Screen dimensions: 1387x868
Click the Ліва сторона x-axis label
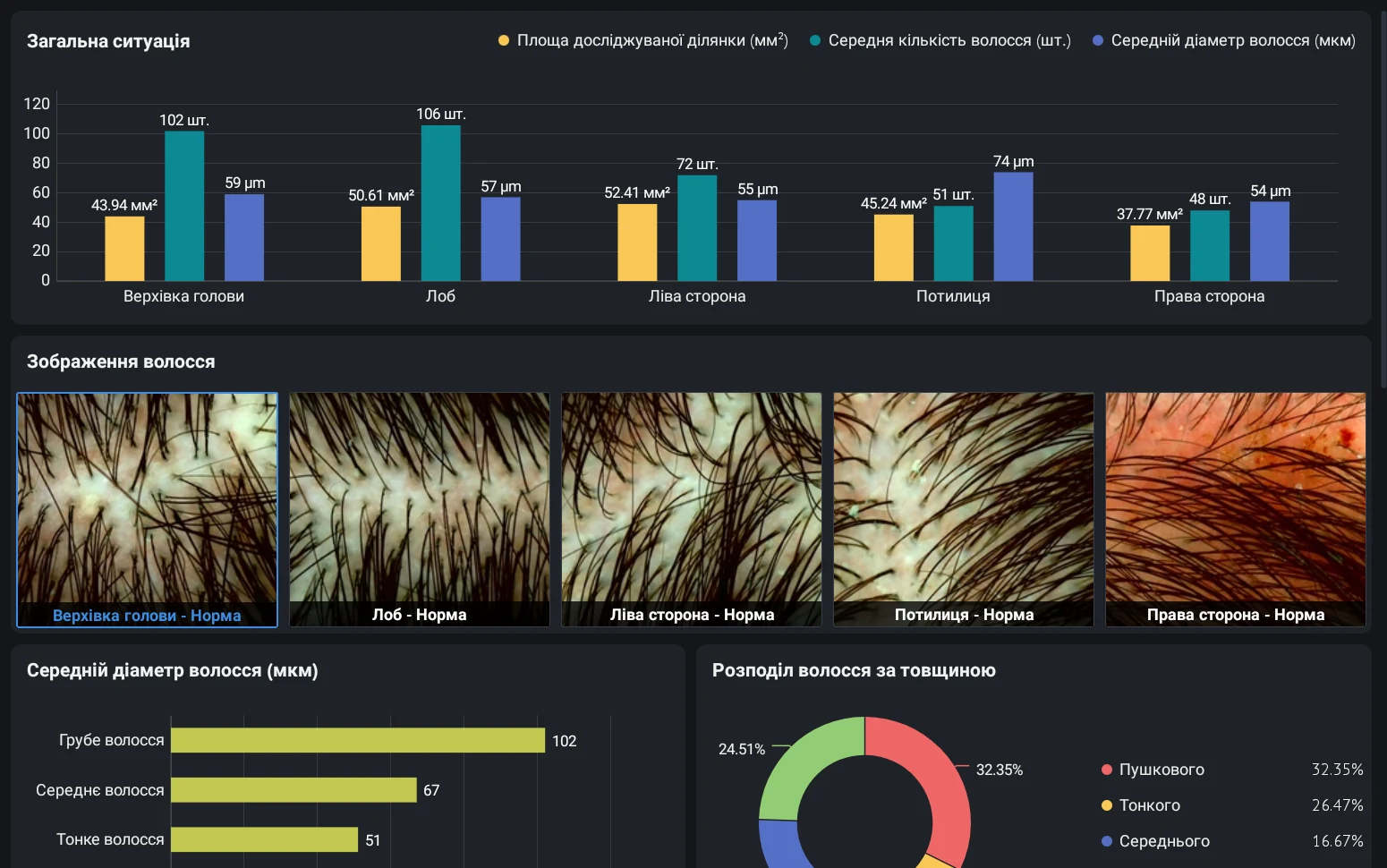pyautogui.click(x=697, y=296)
